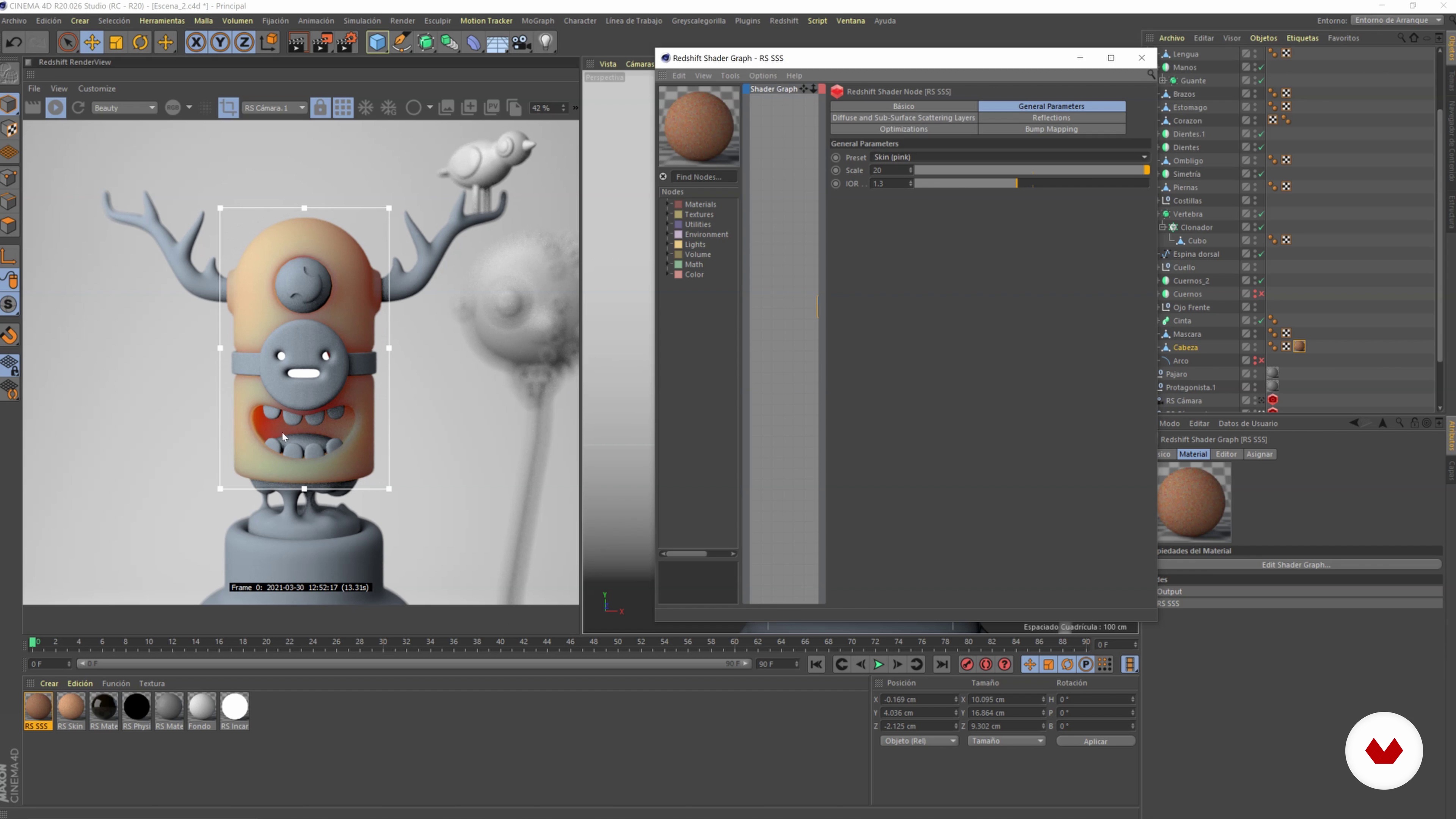This screenshot has width=1456, height=819.
Task: Select the Cabeza object in manager
Action: [x=1185, y=348]
